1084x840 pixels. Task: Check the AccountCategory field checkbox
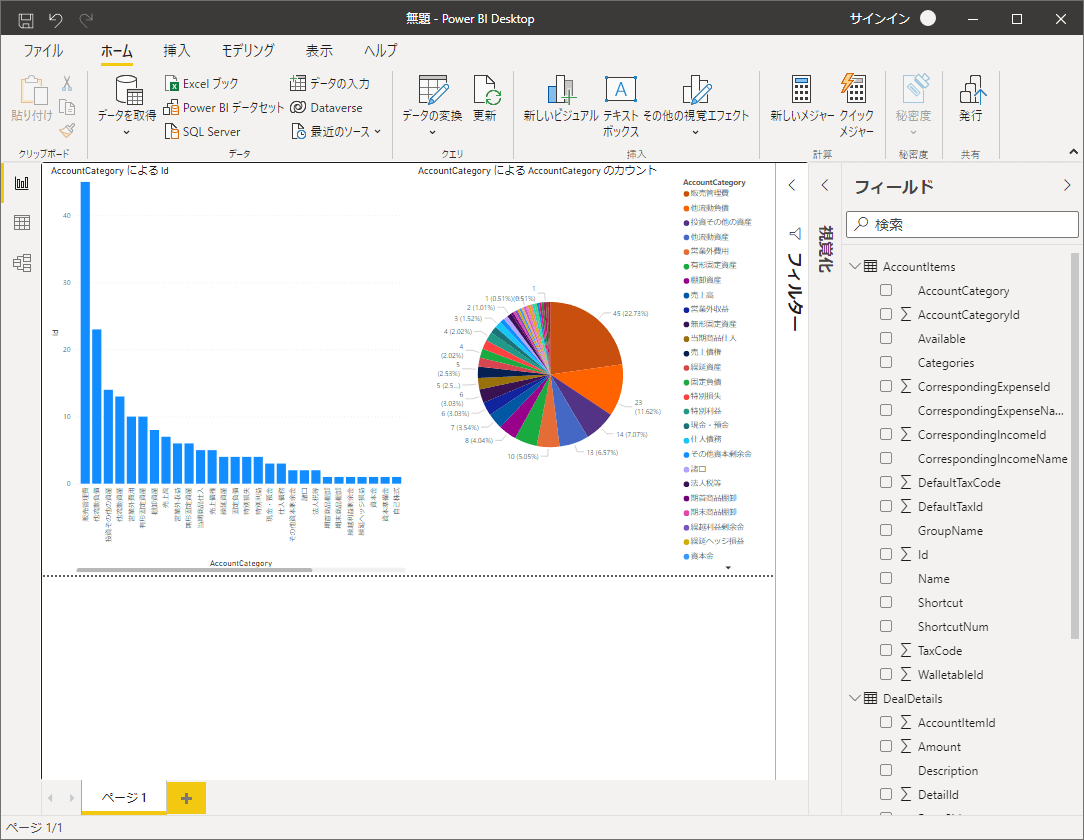click(886, 290)
